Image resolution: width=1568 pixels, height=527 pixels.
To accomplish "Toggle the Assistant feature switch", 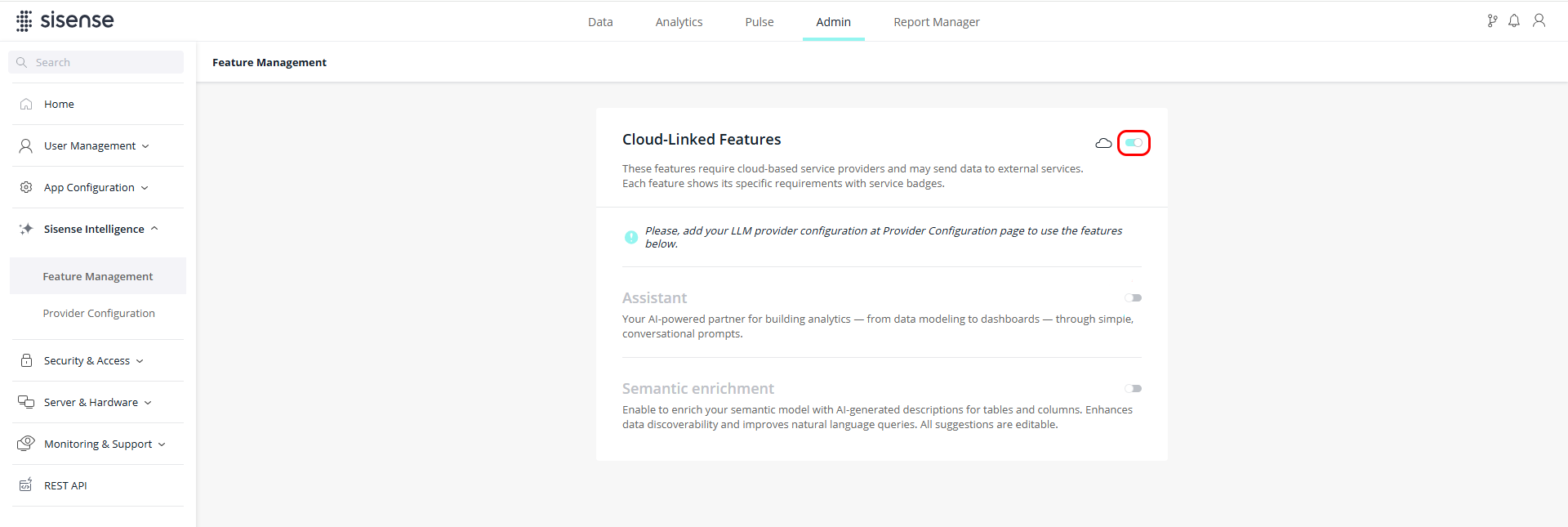I will [x=1133, y=298].
